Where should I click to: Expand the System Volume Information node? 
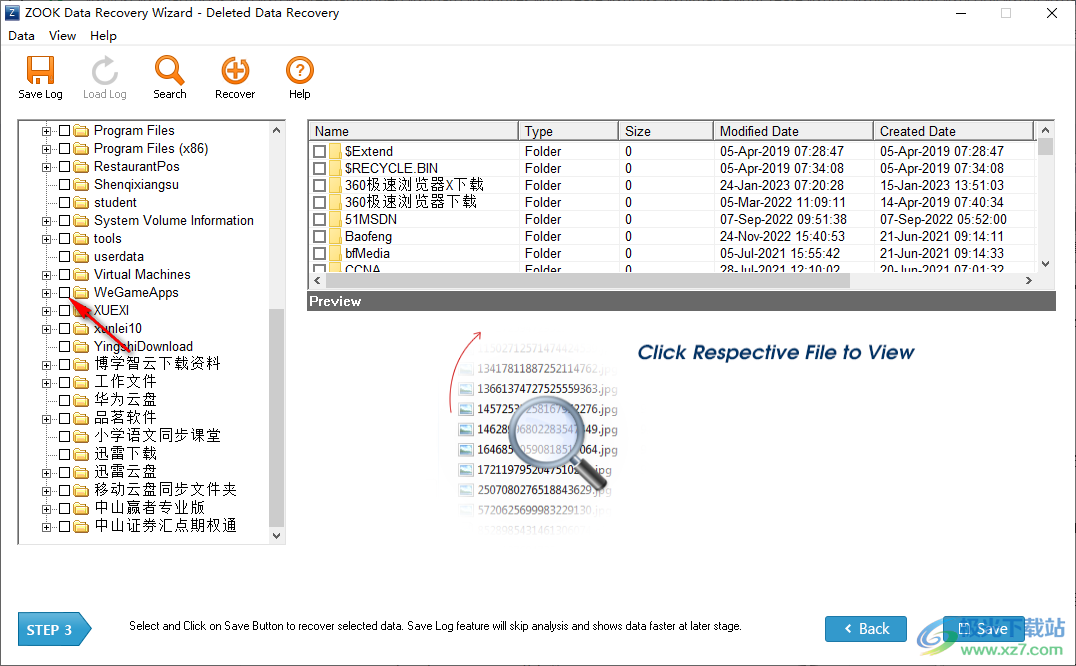coord(47,220)
